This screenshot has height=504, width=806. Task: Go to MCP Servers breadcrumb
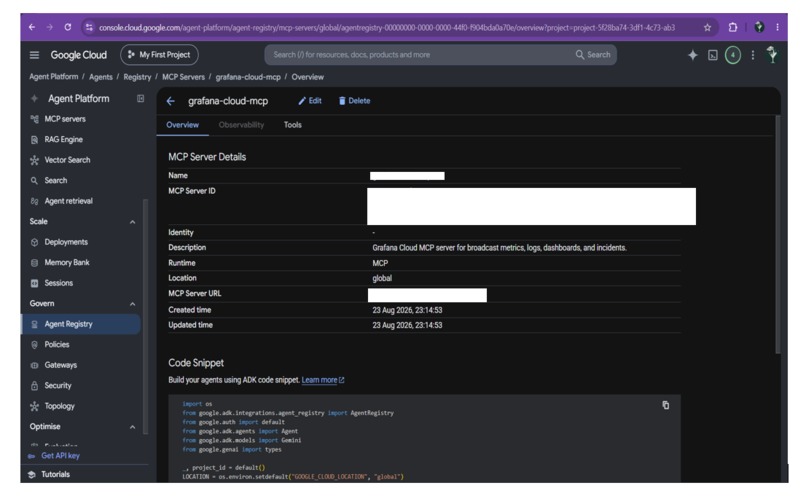[184, 77]
